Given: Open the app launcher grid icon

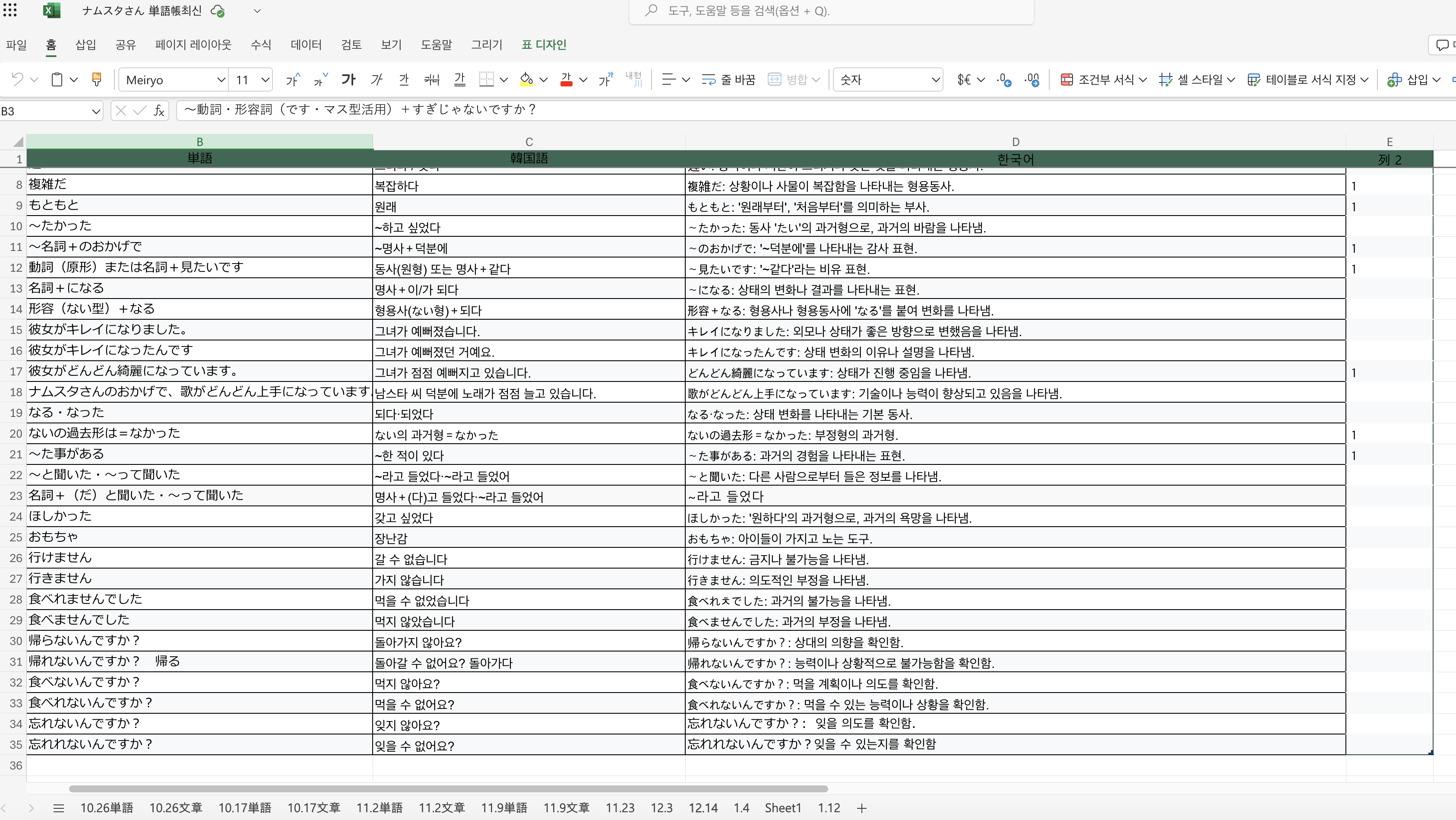Looking at the screenshot, I should pyautogui.click(x=10, y=10).
